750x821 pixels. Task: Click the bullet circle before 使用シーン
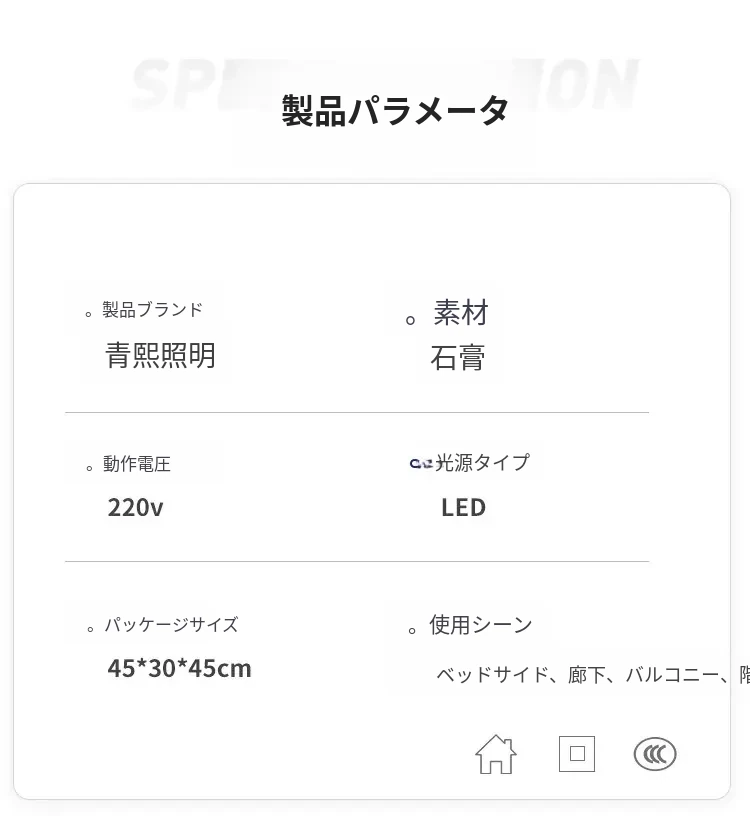[x=412, y=630]
